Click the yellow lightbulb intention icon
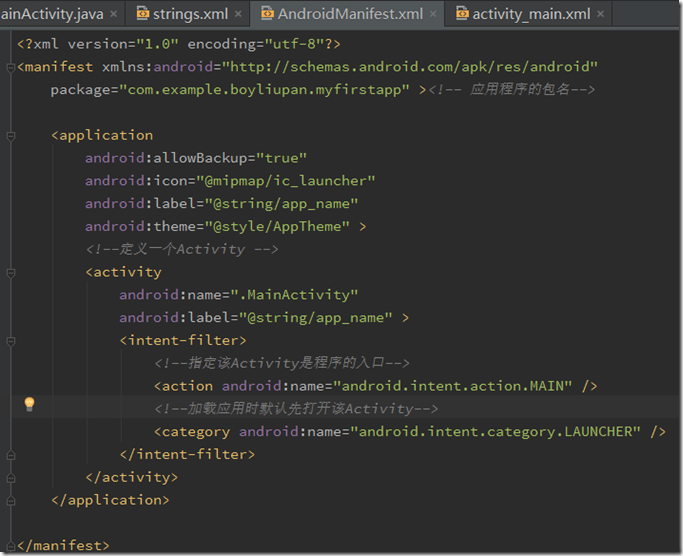Viewport: 683px width, 556px height. tap(29, 404)
